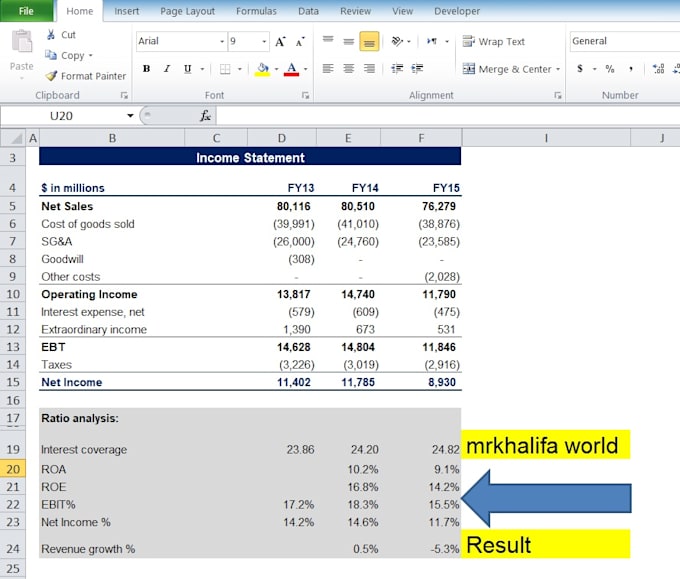Toggle highlighted Bottom Align button
This screenshot has width=680, height=579.
[x=369, y=41]
